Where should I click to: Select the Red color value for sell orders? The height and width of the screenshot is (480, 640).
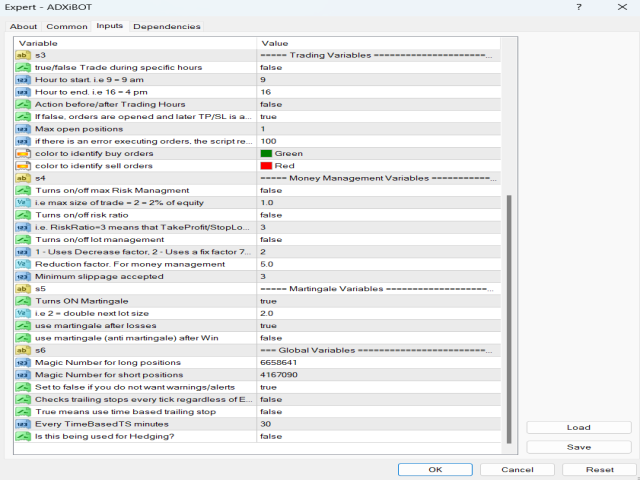(x=278, y=166)
